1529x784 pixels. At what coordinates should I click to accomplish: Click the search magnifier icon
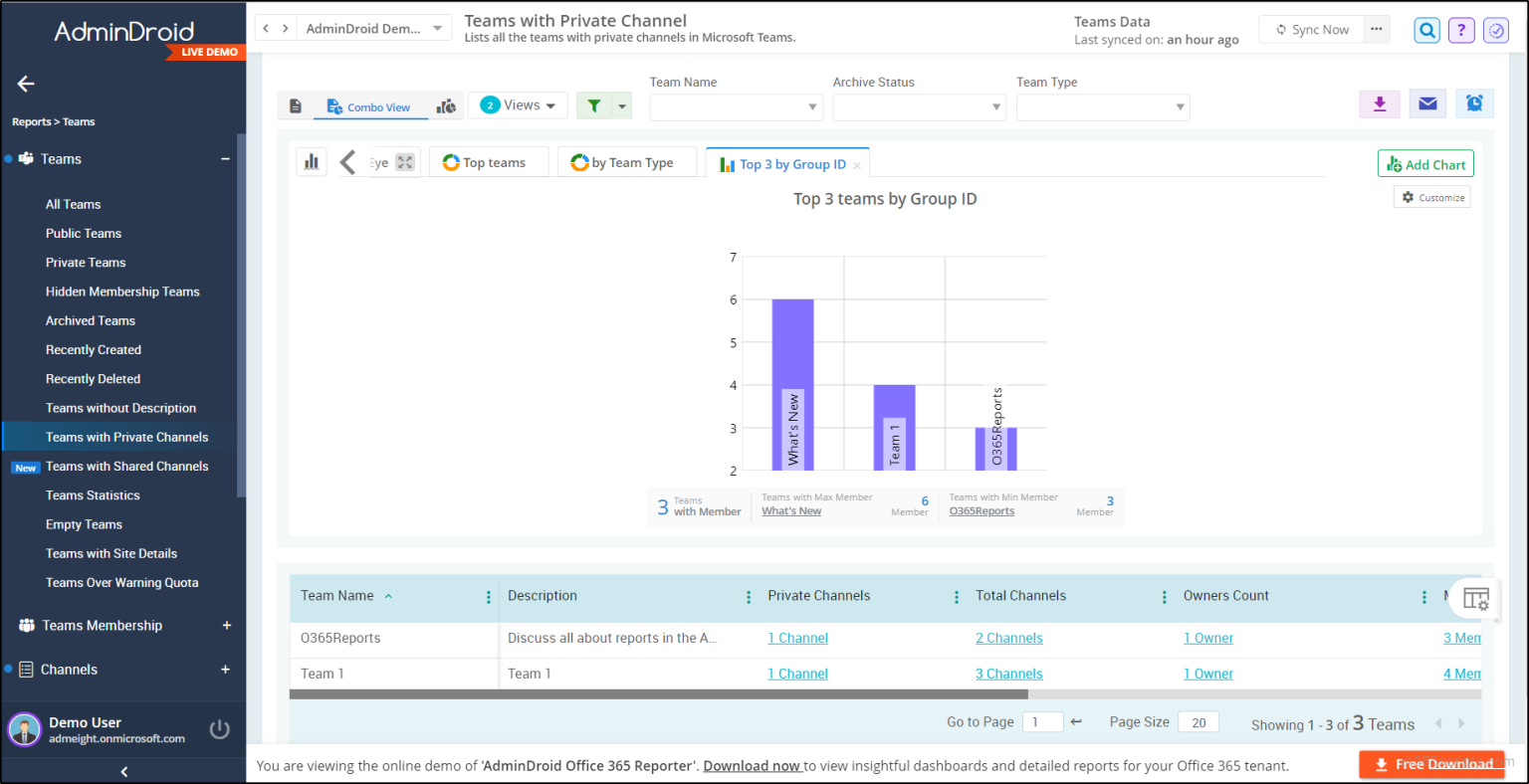click(x=1426, y=30)
